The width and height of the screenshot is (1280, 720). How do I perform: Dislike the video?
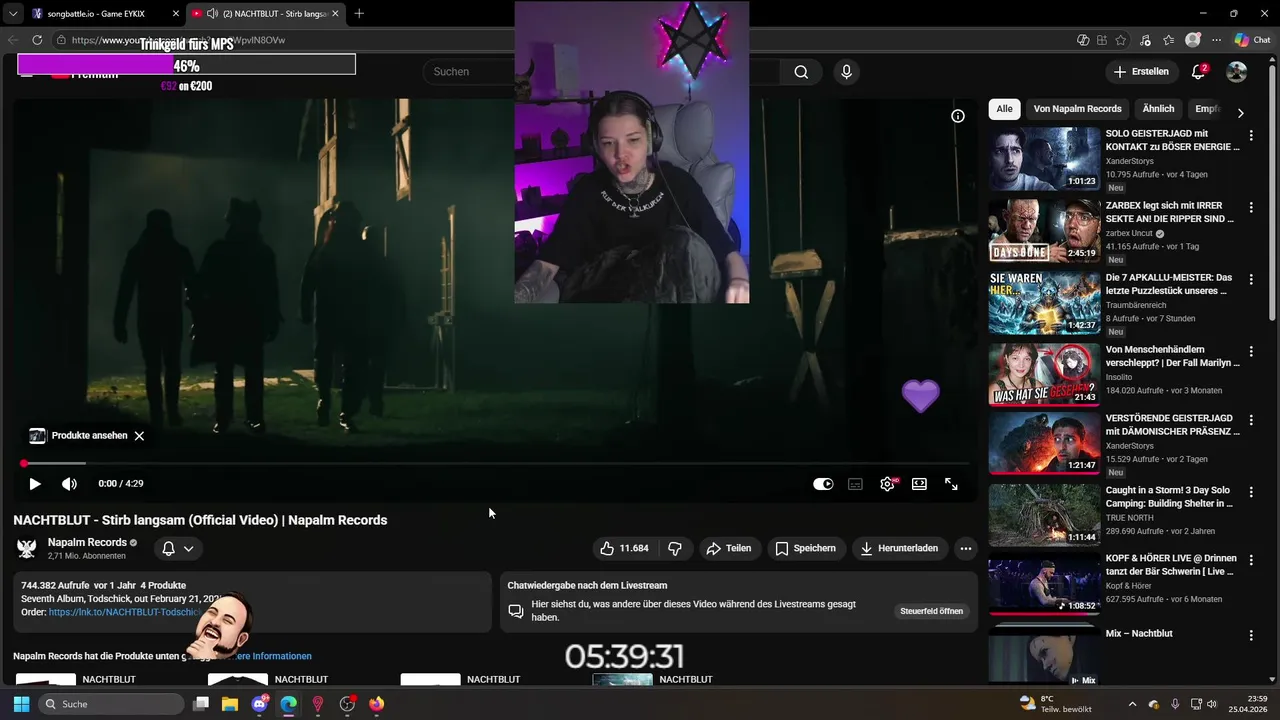pos(675,548)
